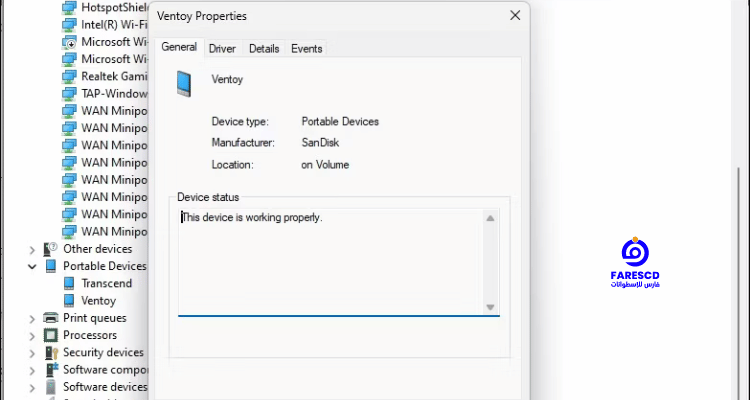Select Print queues category label

click(x=95, y=318)
